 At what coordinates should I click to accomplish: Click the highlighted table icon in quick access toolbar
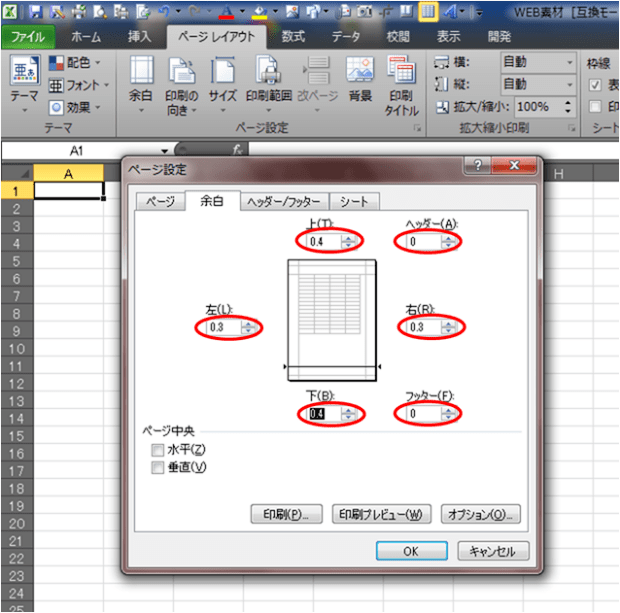coord(429,12)
